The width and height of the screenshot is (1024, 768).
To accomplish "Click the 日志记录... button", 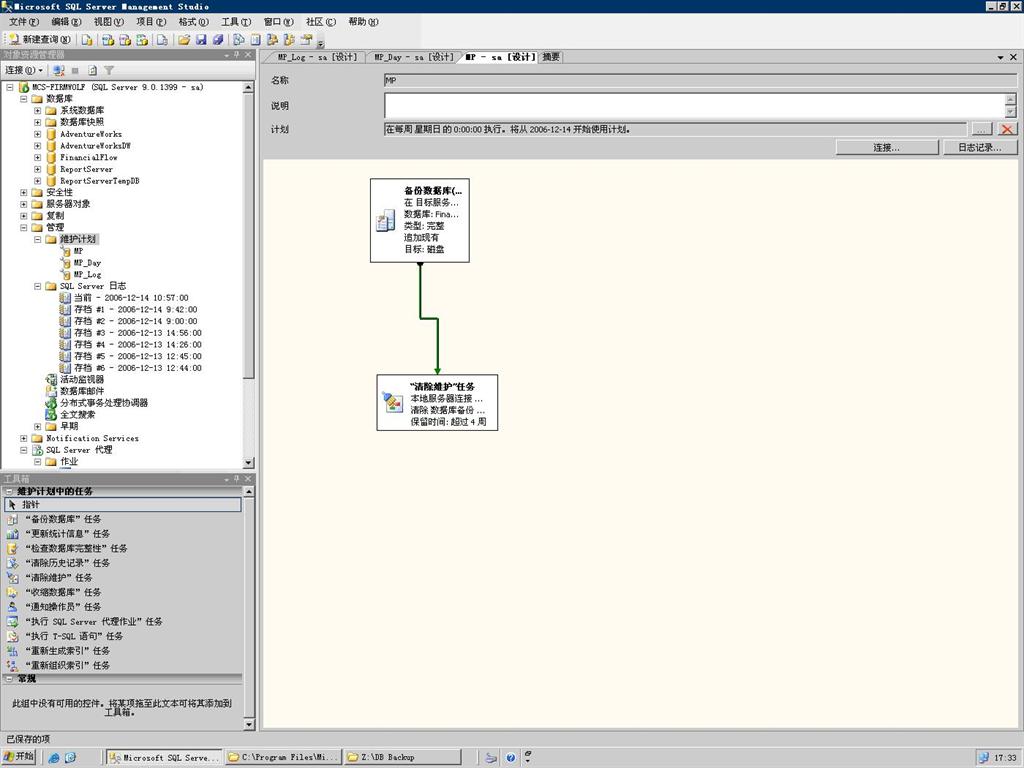I will [x=980, y=148].
